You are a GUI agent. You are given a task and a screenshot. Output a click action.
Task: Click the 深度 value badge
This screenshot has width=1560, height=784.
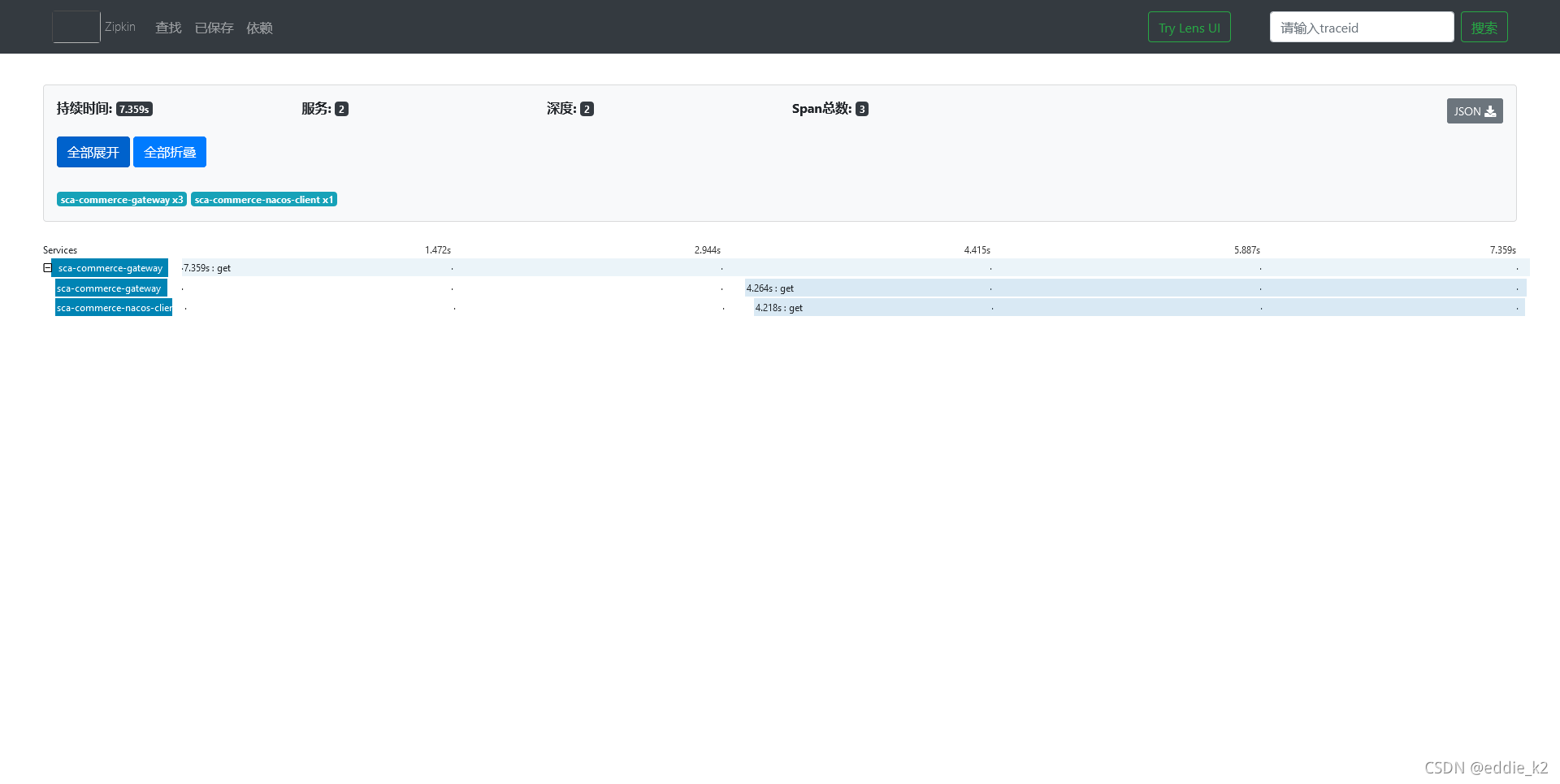click(587, 109)
